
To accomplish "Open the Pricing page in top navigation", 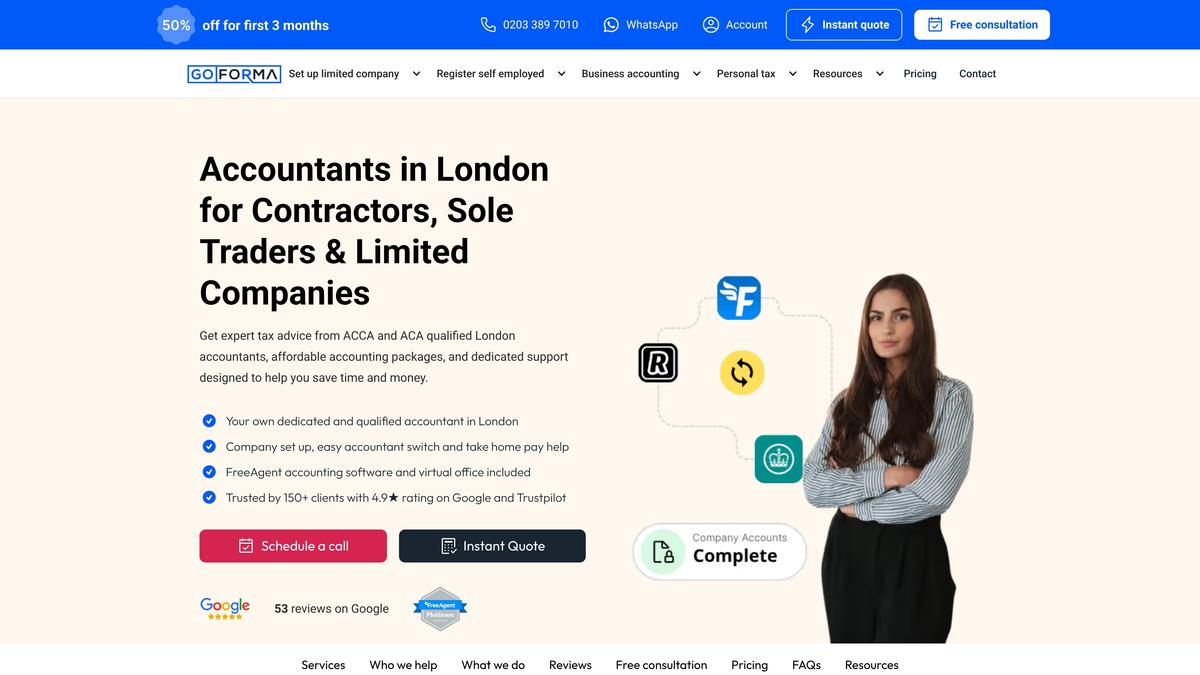I will 920,74.
